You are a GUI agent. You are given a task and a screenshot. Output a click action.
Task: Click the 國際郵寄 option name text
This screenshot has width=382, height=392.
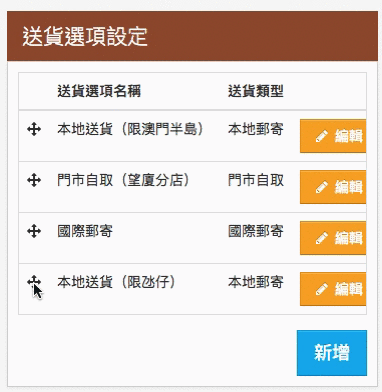pos(85,231)
